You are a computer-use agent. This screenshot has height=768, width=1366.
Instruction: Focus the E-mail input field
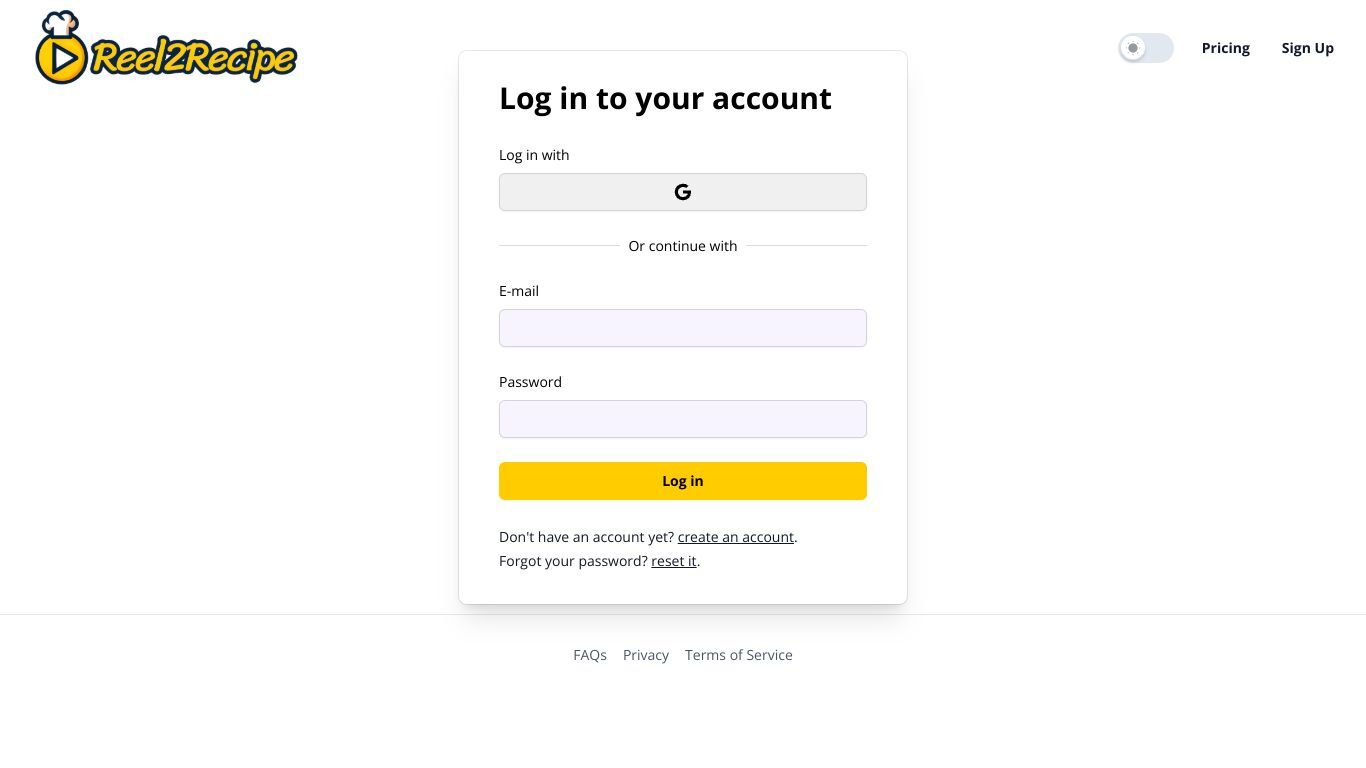[x=683, y=328]
